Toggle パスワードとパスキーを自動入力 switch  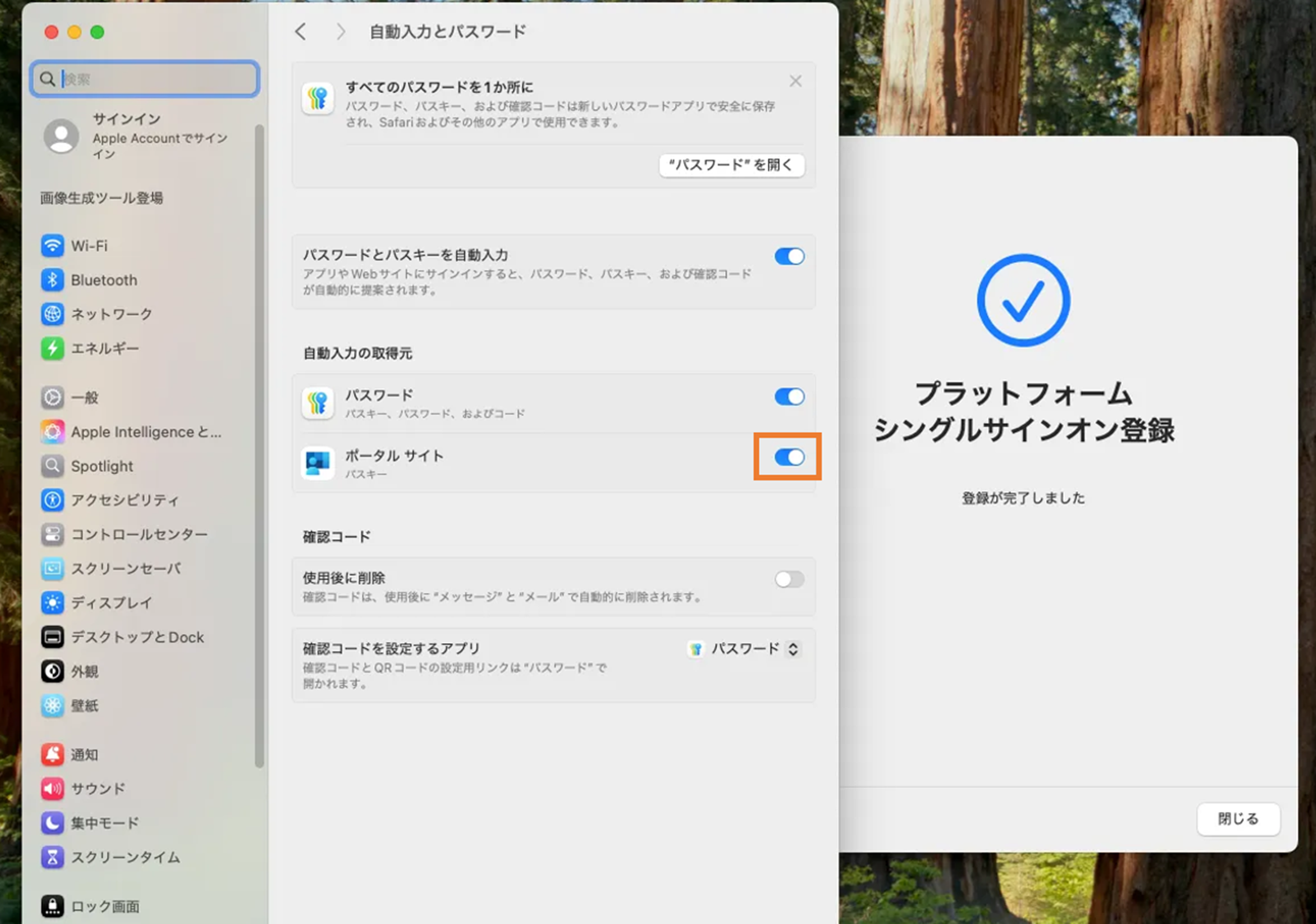[789, 257]
